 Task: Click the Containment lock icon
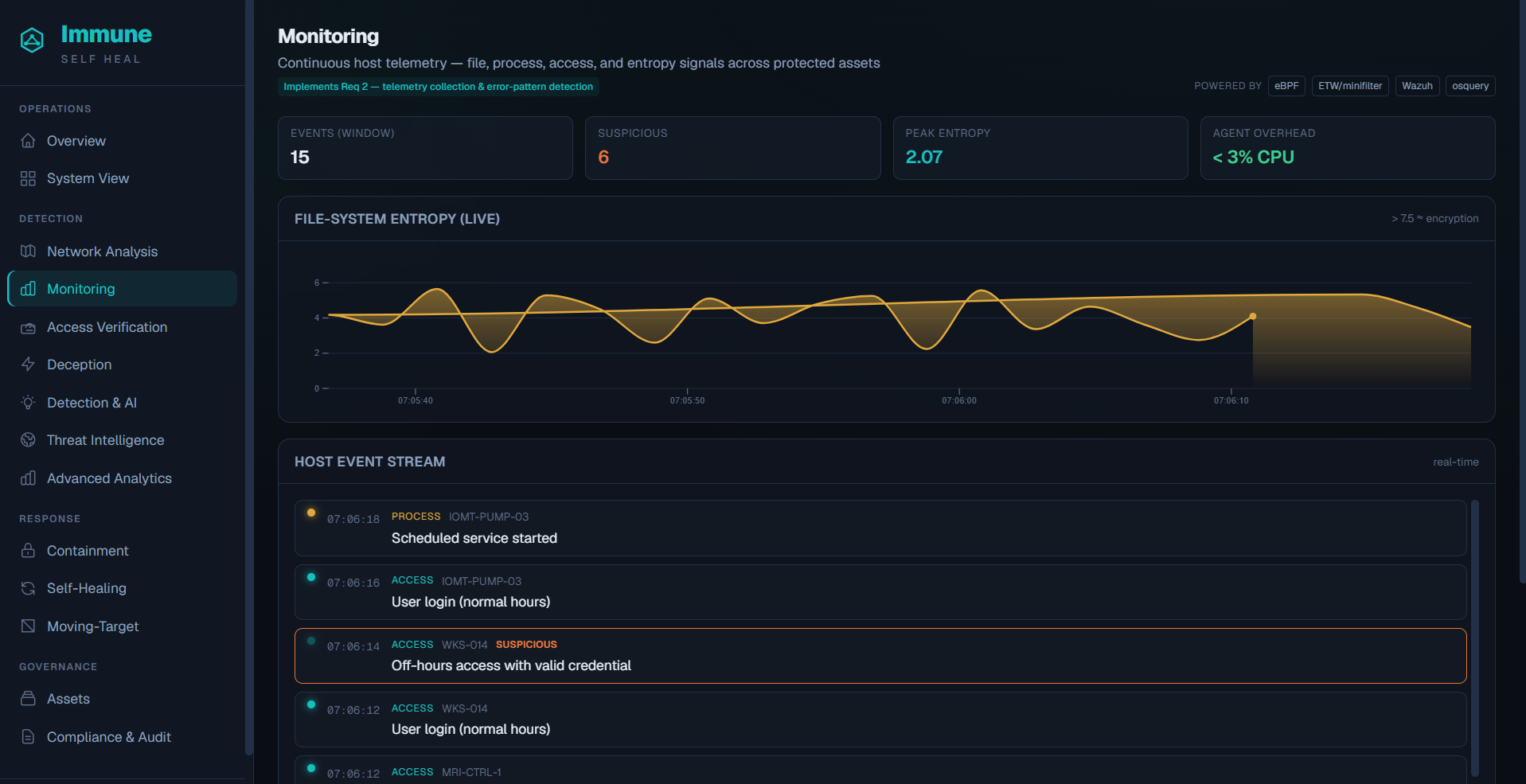click(x=28, y=551)
